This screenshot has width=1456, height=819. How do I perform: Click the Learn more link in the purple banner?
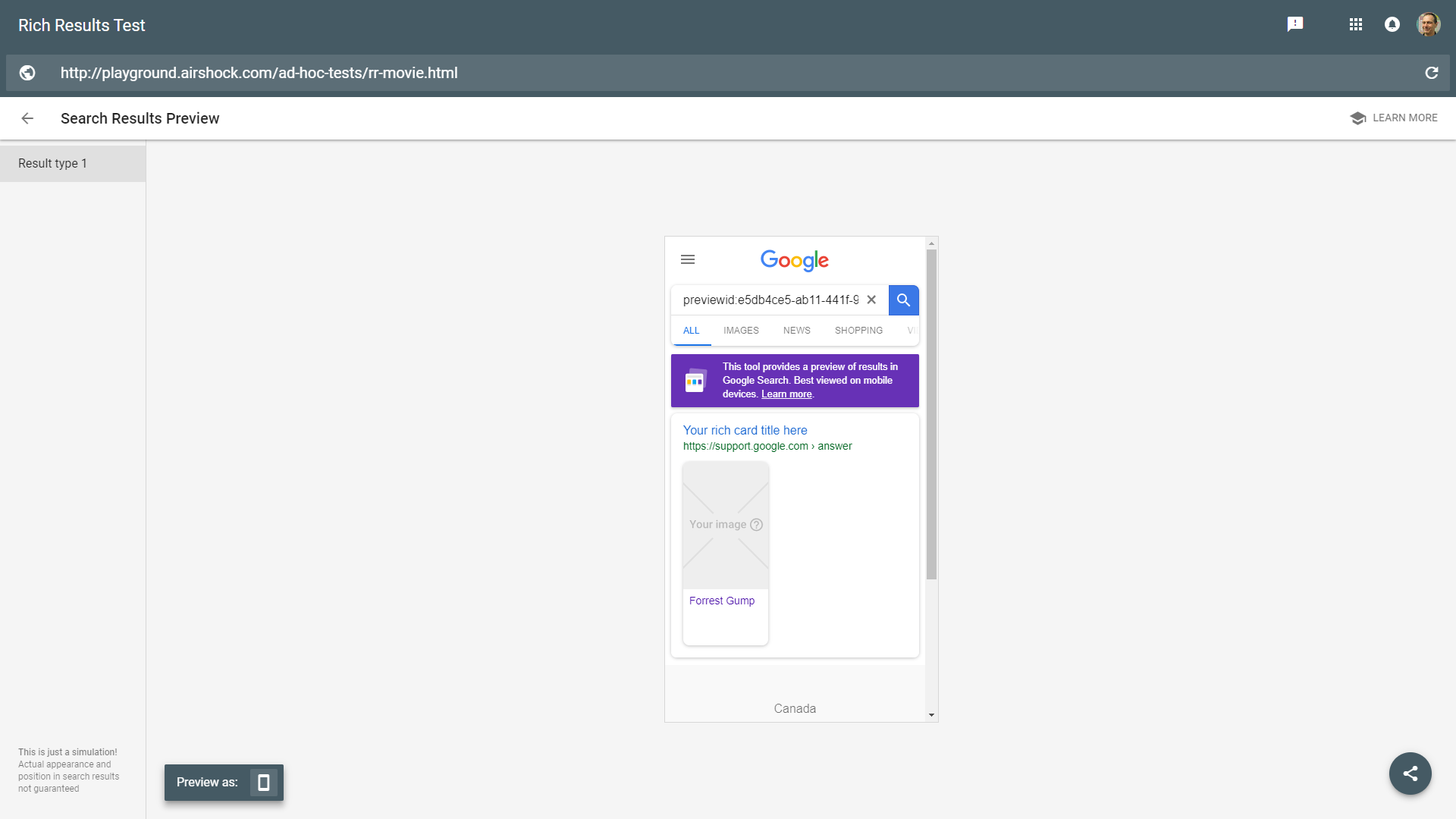786,394
